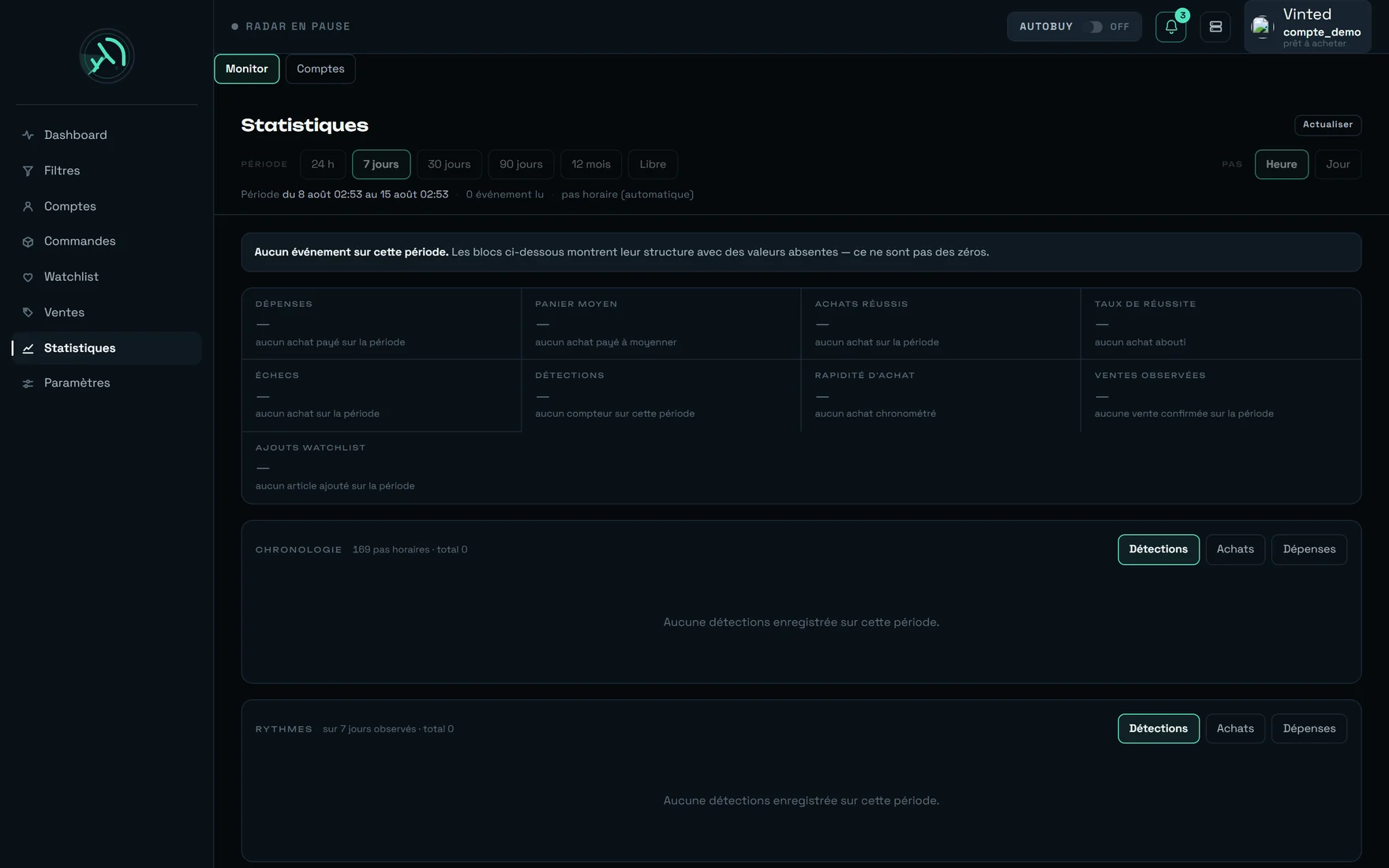This screenshot has height=868, width=1389.
Task: Set step to Jour
Action: click(1338, 164)
